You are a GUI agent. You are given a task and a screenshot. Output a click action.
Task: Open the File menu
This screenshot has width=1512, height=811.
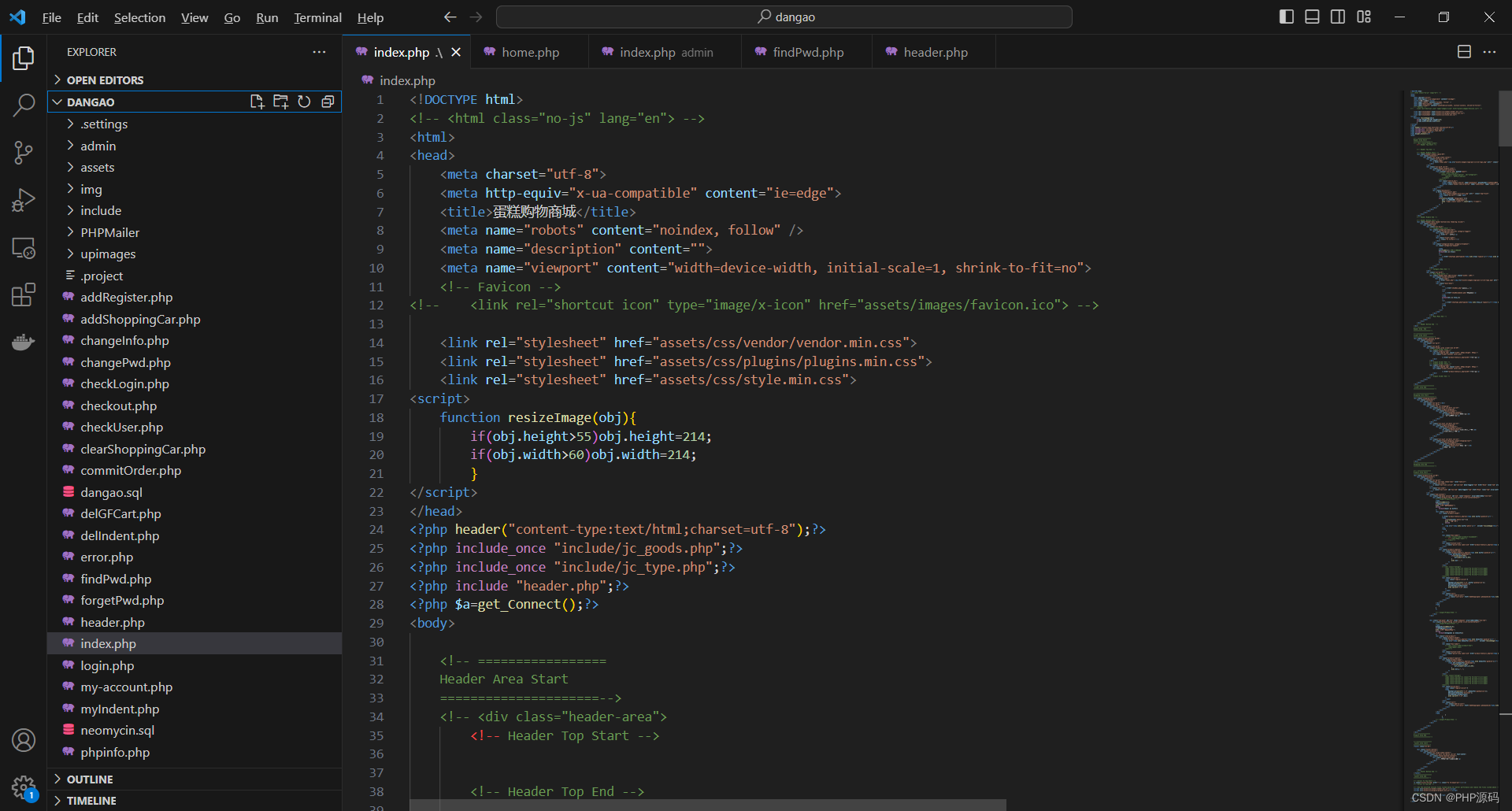(x=51, y=17)
